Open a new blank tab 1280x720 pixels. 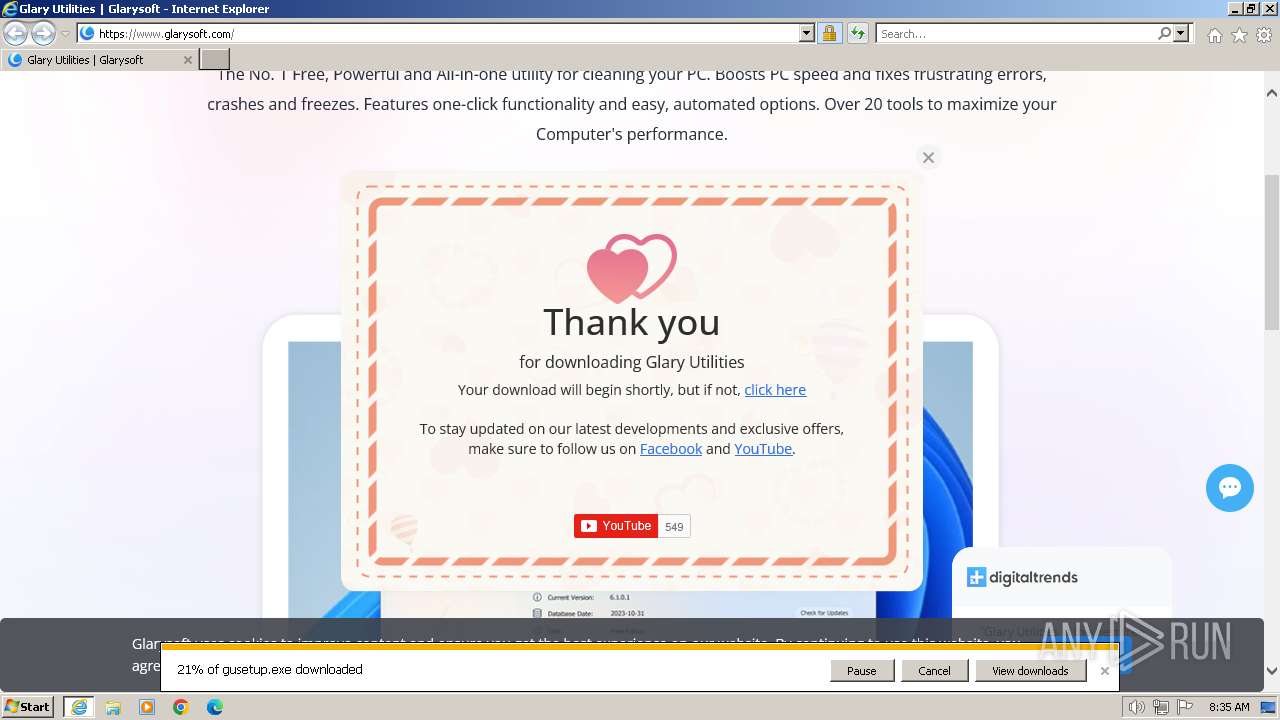215,60
